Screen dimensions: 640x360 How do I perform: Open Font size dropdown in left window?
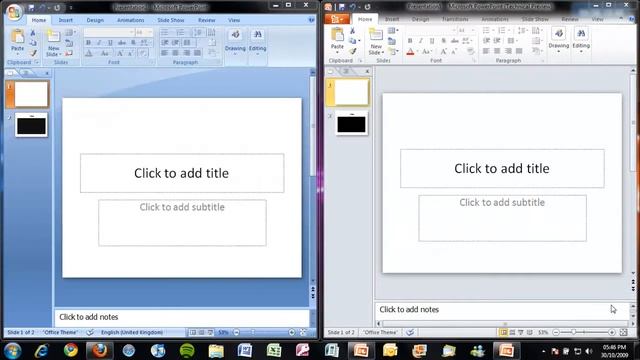click(x=150, y=32)
